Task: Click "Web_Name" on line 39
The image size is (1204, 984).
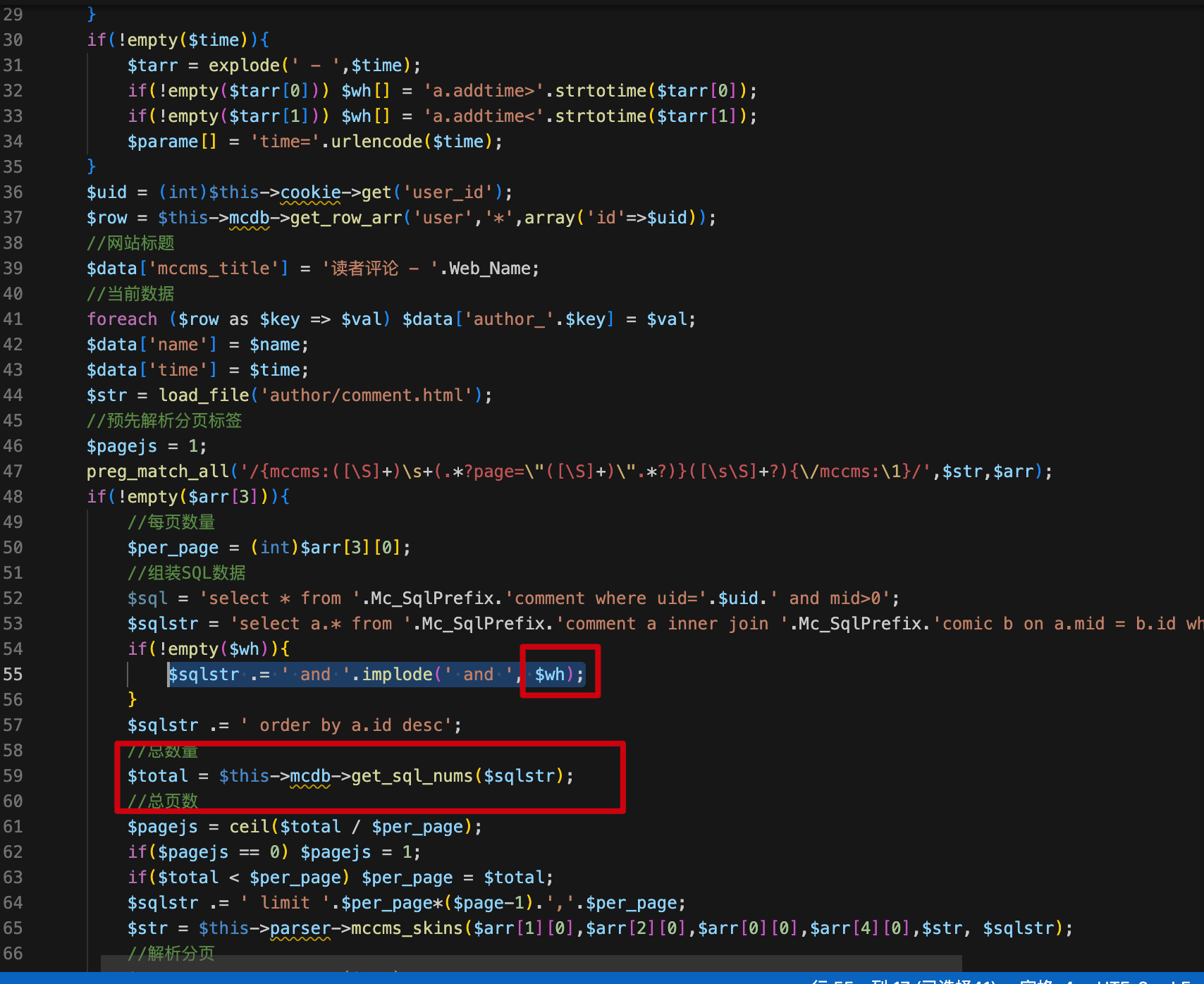Action: tap(491, 268)
